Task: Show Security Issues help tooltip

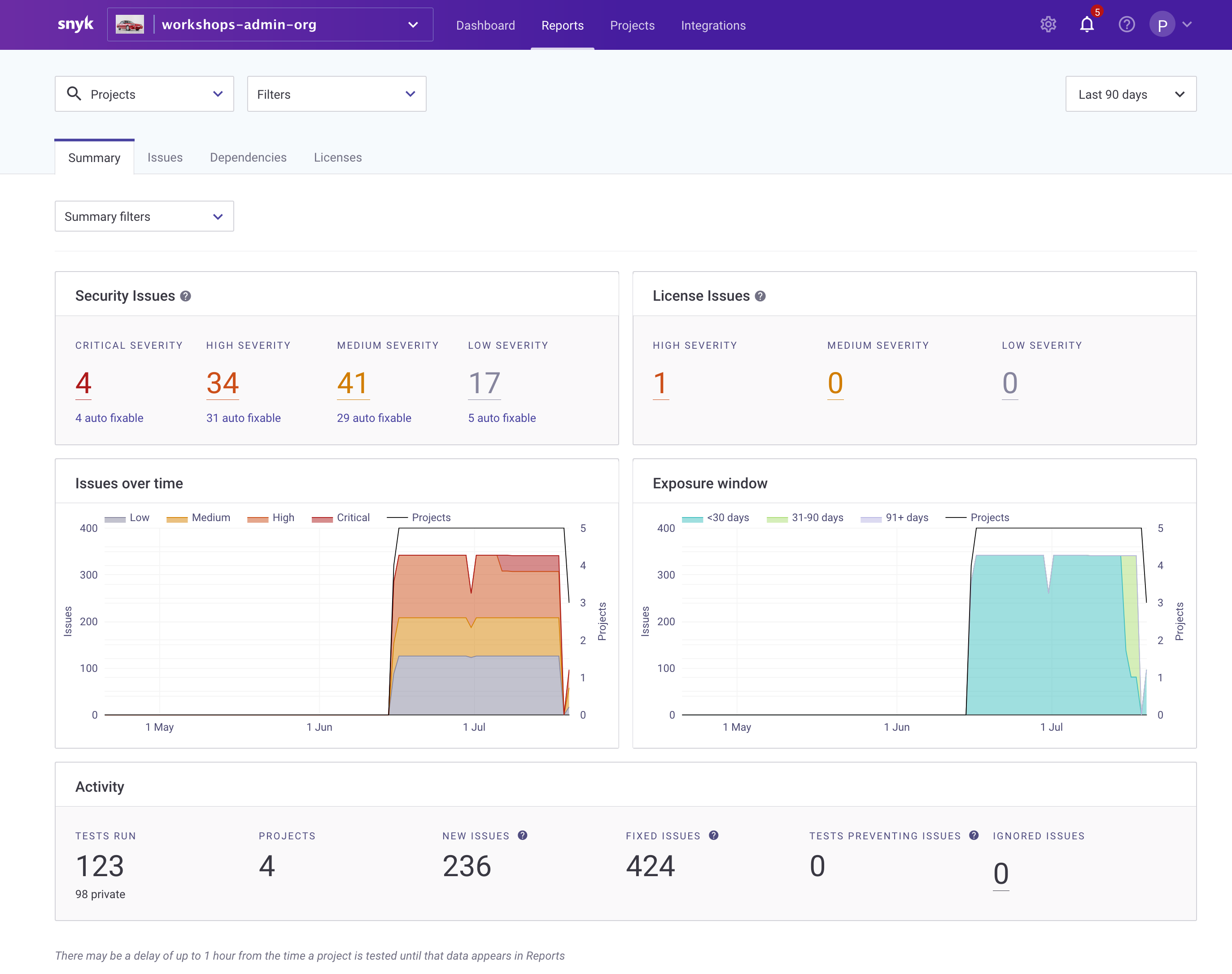Action: [x=185, y=296]
